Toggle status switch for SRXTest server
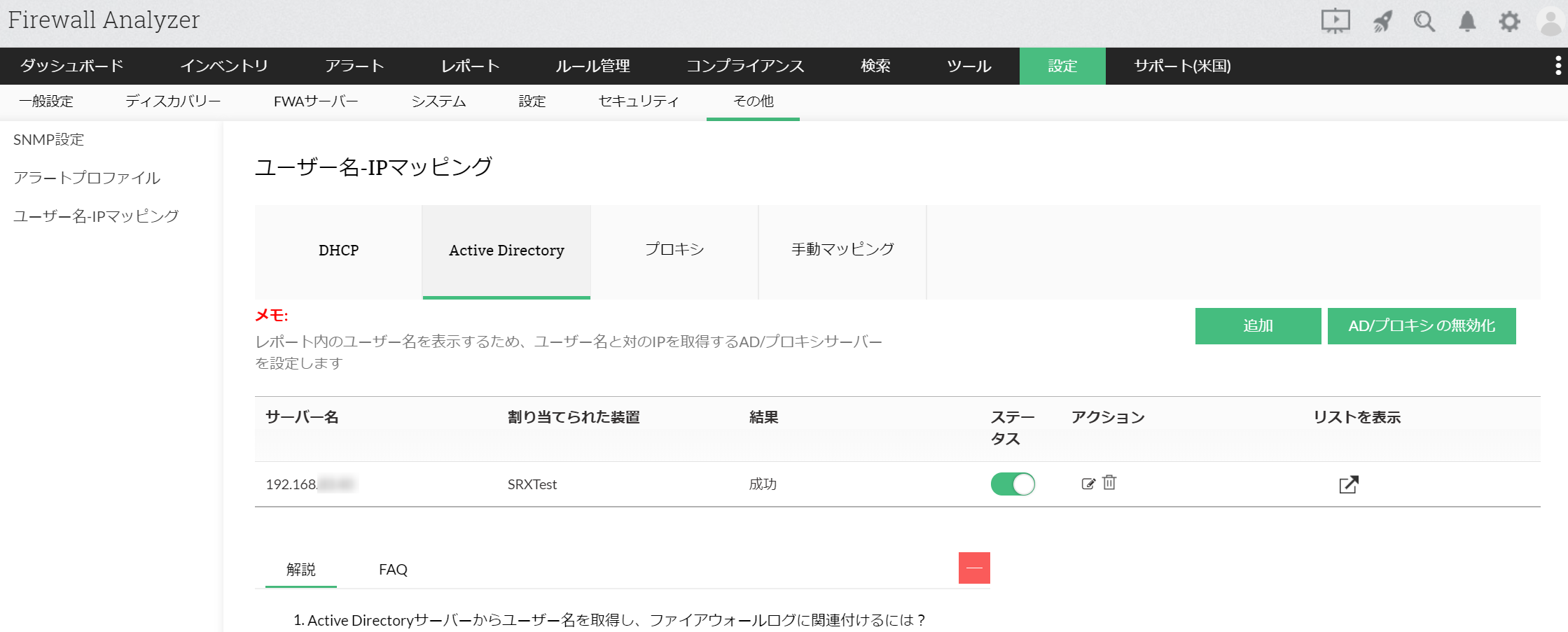1568x632 pixels. click(1013, 484)
